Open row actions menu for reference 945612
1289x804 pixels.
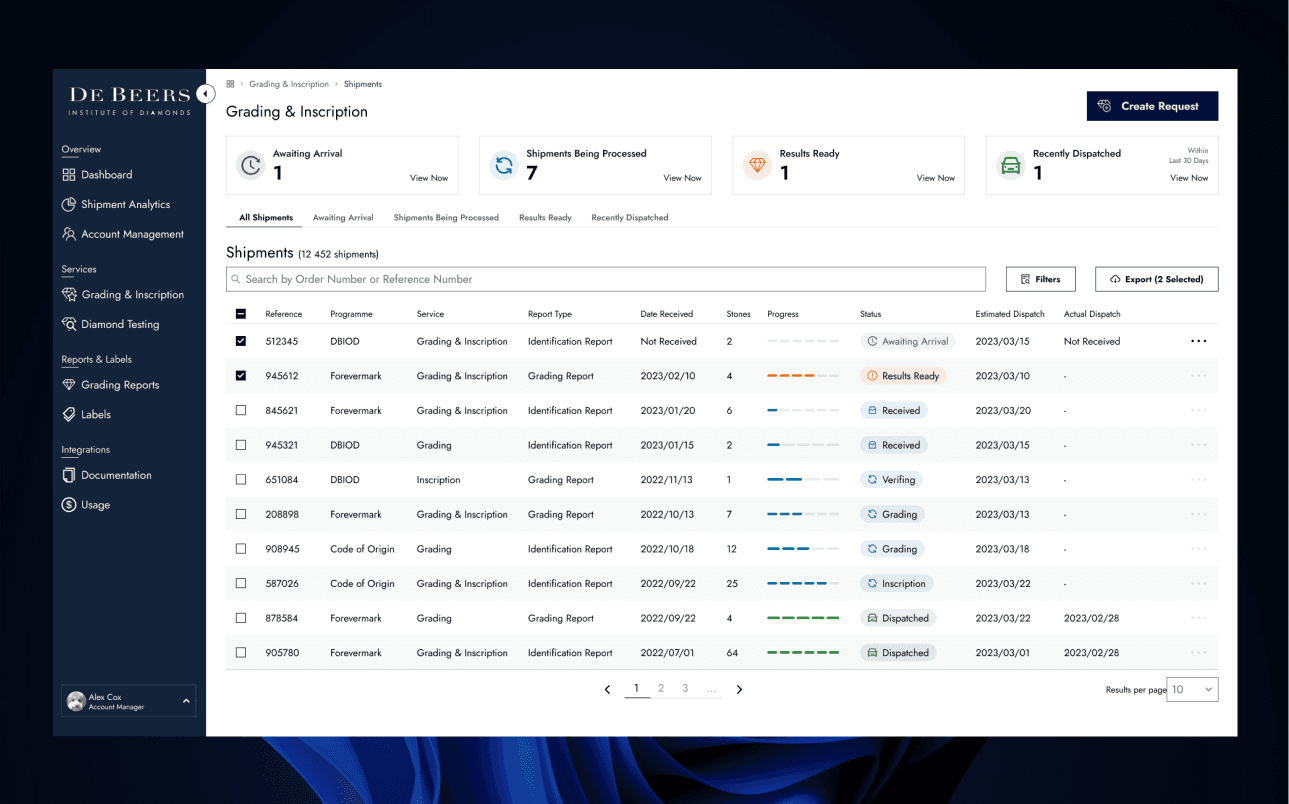[1199, 376]
